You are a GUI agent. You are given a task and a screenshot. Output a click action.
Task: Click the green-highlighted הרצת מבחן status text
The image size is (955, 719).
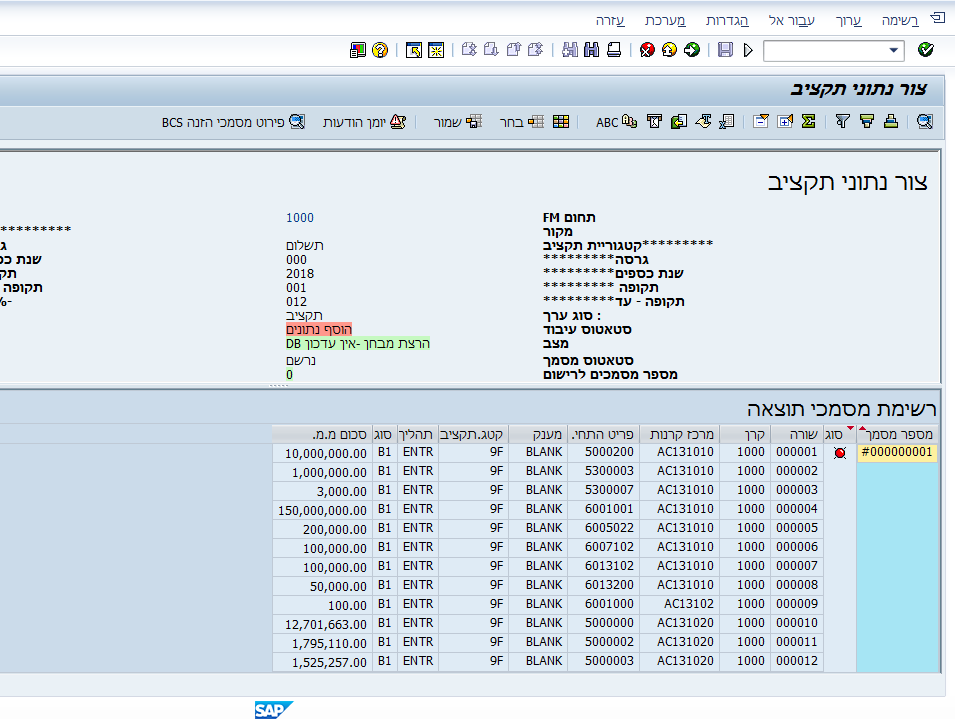click(358, 343)
